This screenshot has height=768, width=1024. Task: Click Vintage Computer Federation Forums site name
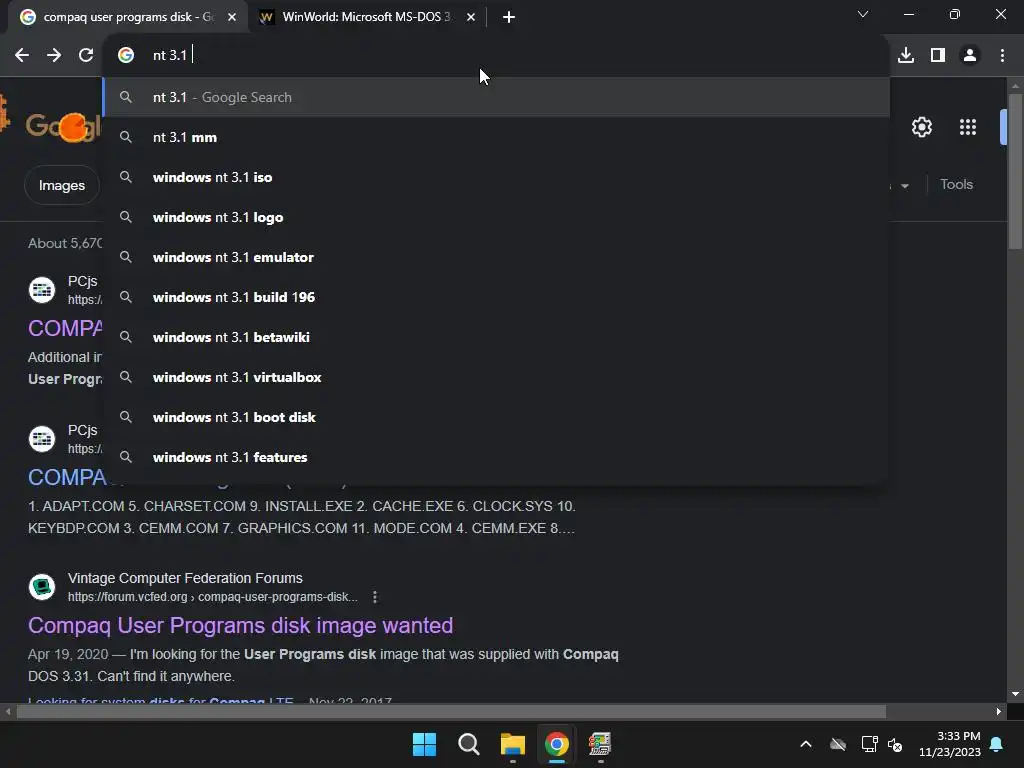point(185,578)
